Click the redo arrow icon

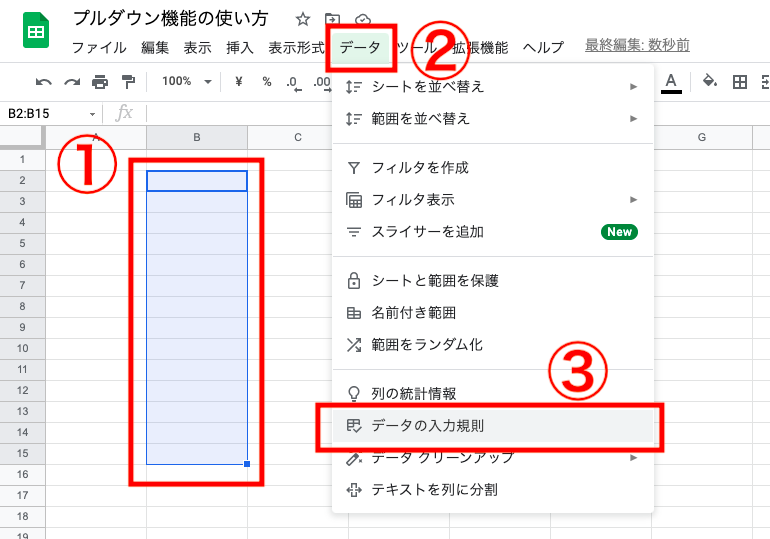[x=72, y=81]
